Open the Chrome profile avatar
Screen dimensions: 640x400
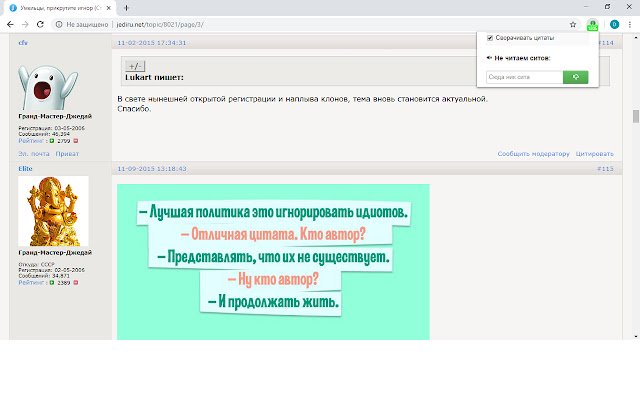(614, 24)
